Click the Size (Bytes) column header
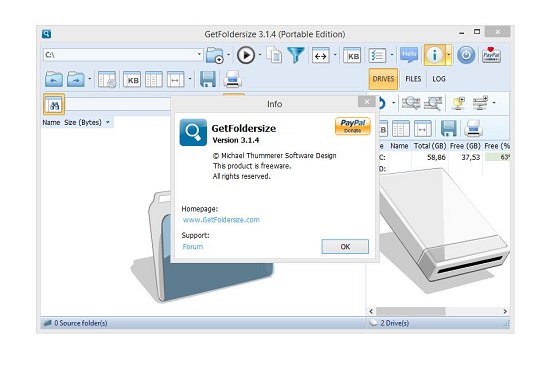This screenshot has width=550, height=365. 83,122
